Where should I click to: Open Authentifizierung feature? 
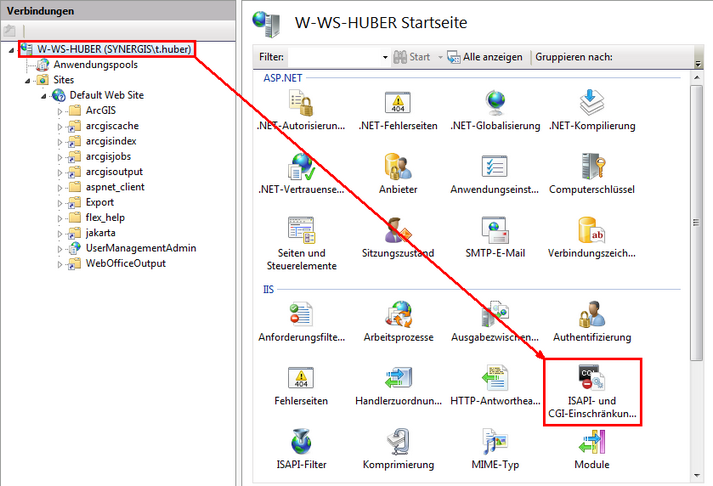tap(592, 321)
